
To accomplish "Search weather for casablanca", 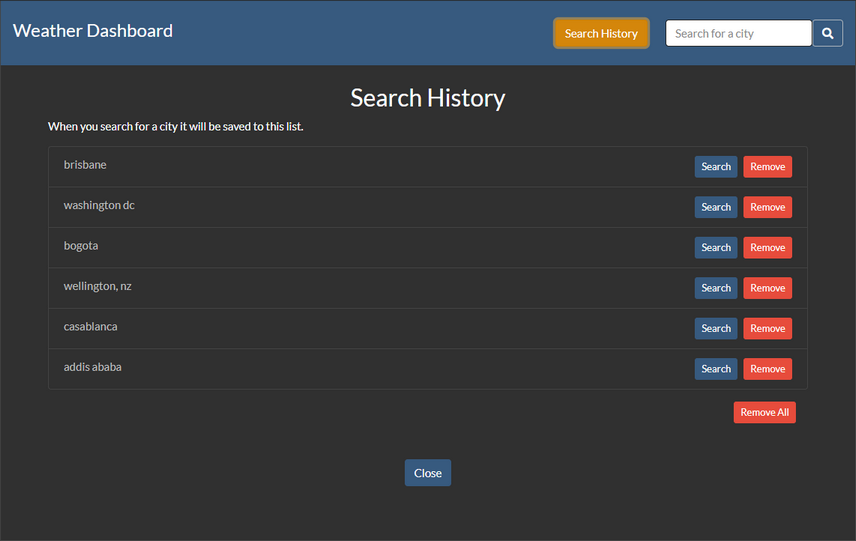I will [716, 328].
